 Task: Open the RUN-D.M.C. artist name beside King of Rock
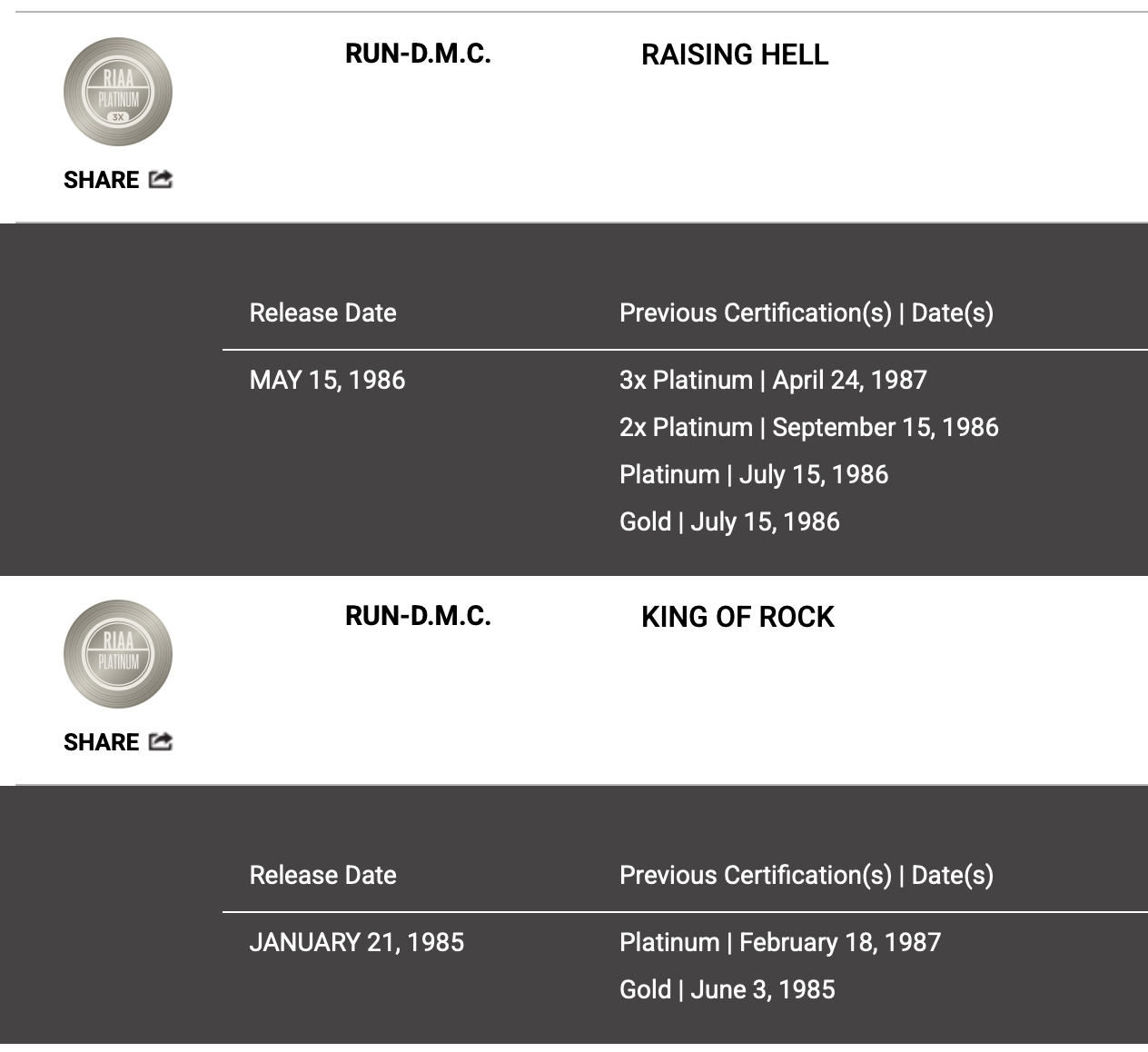coord(418,616)
